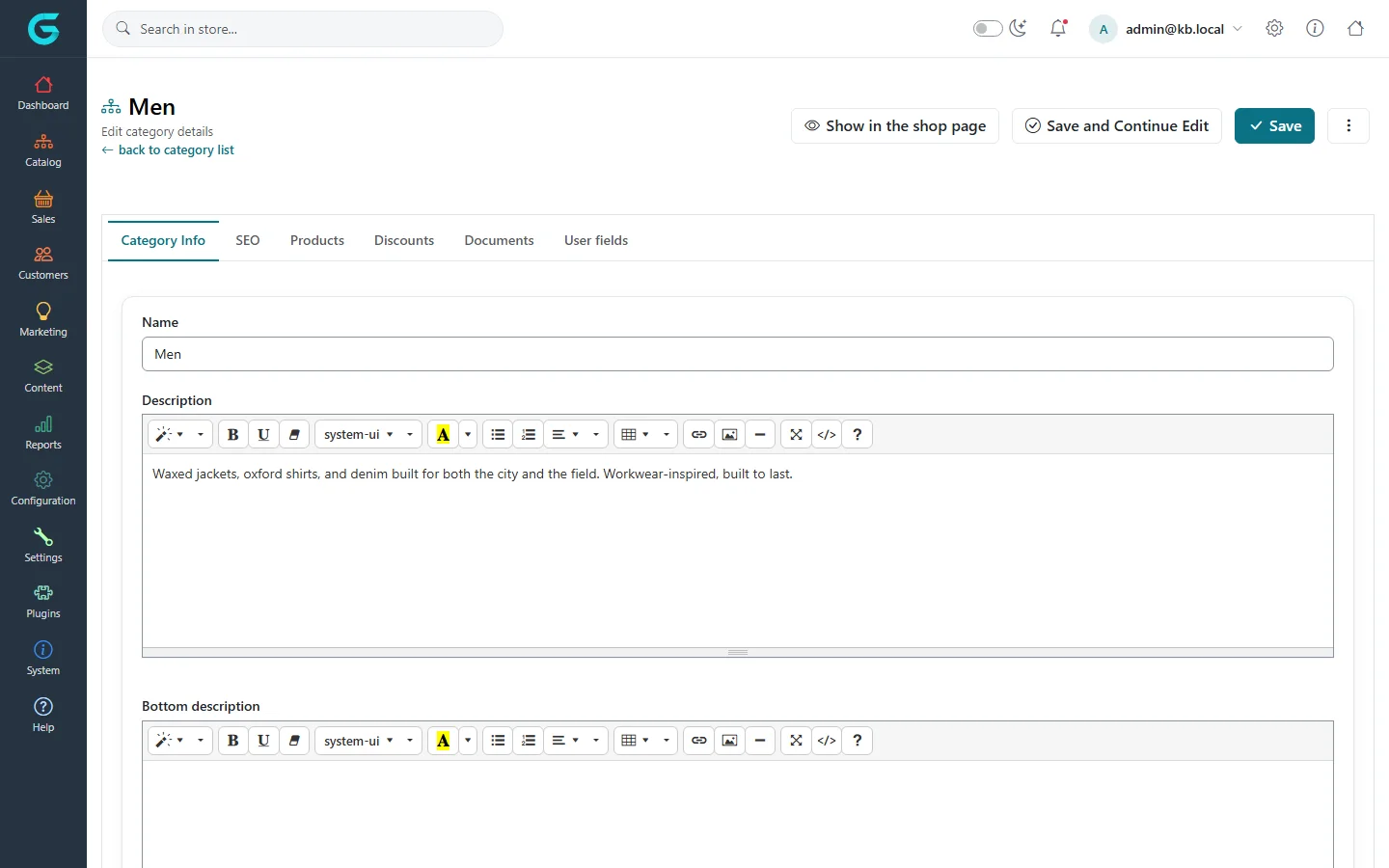Screen dimensions: 1389x868
Task: Toggle fullscreen in Description editor
Action: click(796, 434)
